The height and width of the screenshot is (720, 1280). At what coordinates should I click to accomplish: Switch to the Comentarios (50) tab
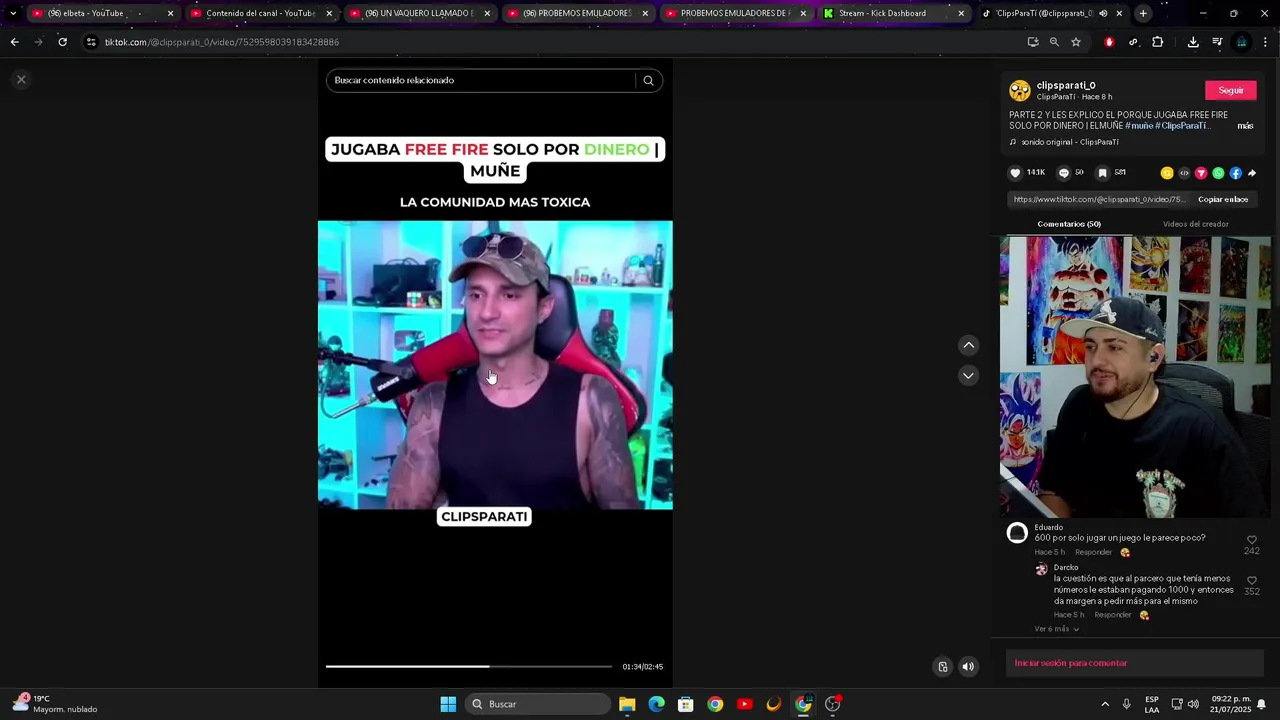[x=1068, y=224]
